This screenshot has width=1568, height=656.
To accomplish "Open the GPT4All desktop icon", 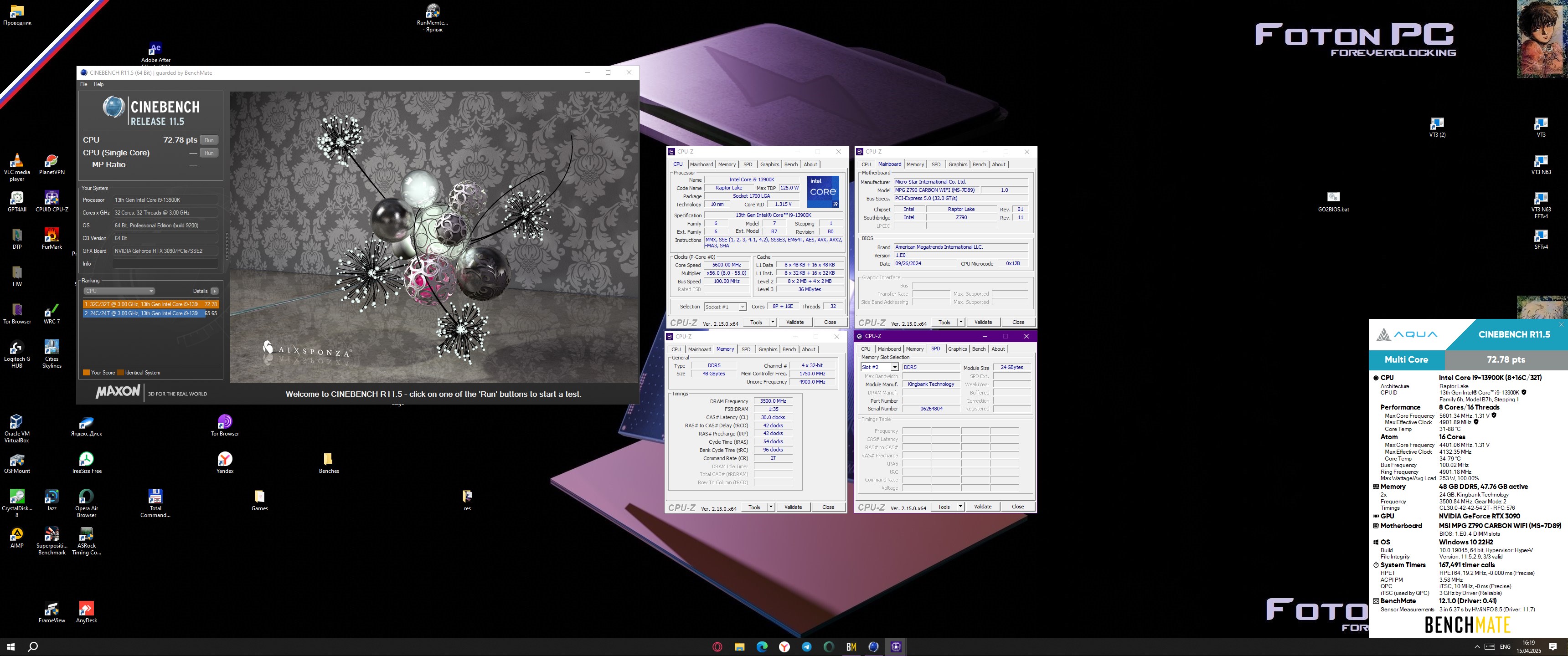I will [x=17, y=201].
